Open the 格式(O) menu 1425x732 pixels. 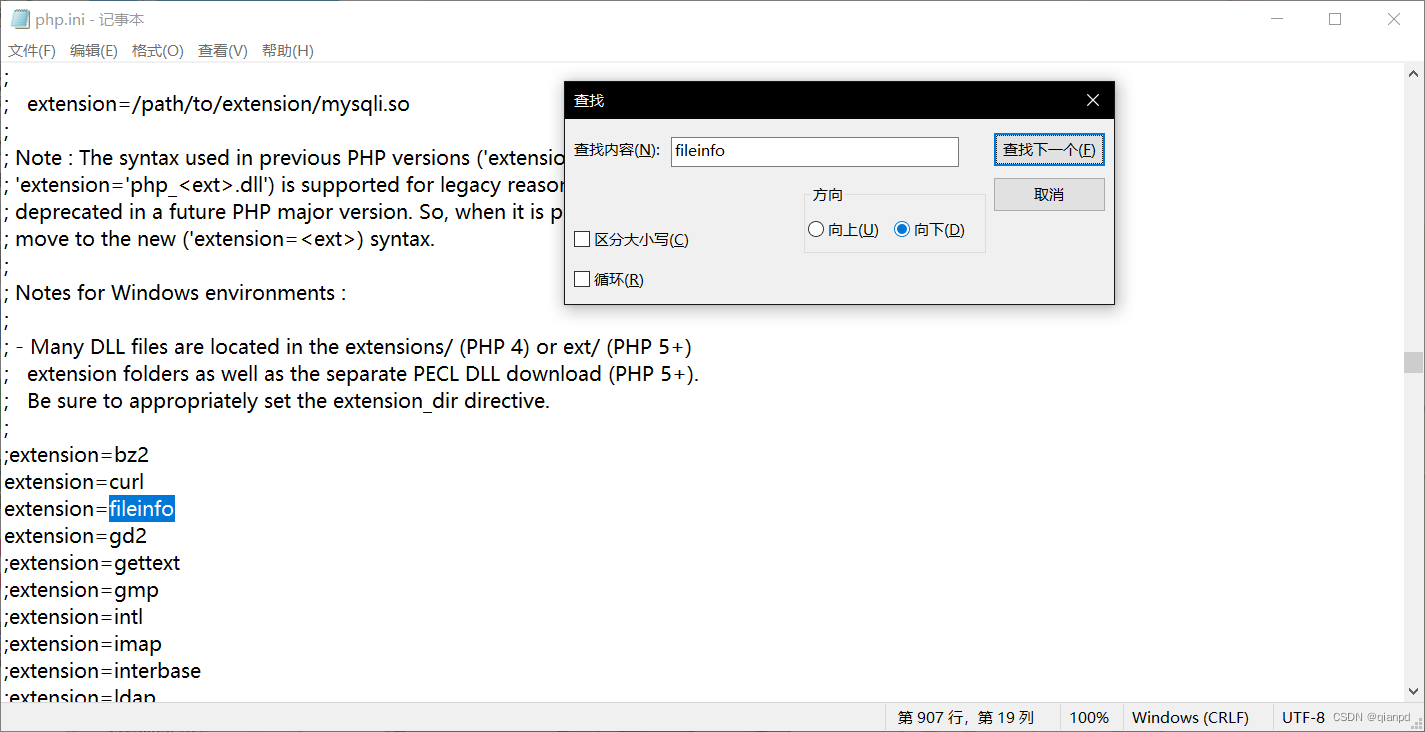click(157, 50)
